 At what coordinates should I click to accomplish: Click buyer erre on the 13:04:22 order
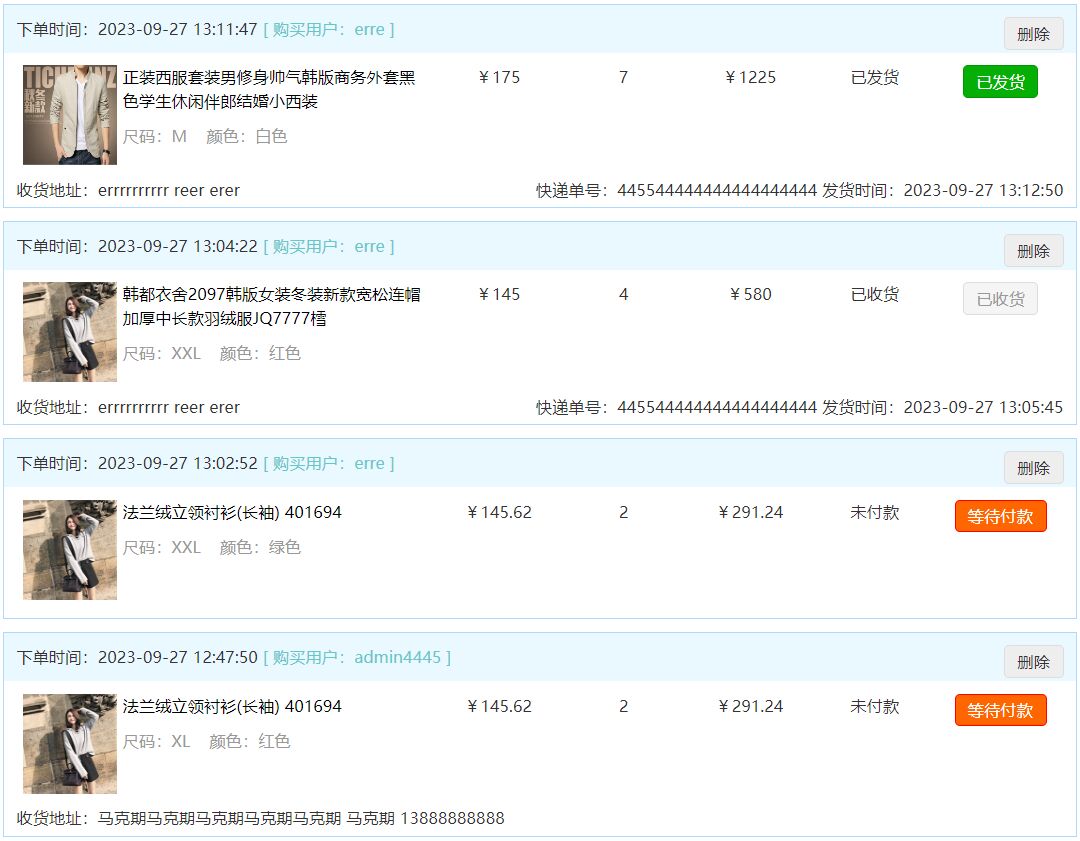[x=369, y=246]
